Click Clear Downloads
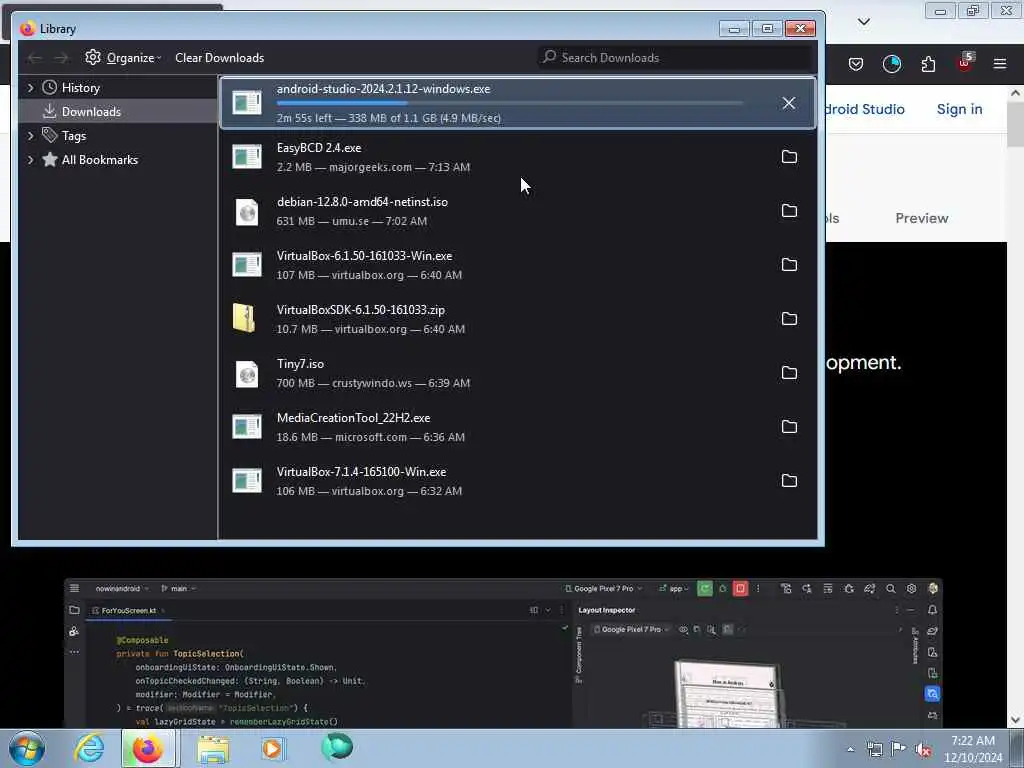 pyautogui.click(x=219, y=57)
